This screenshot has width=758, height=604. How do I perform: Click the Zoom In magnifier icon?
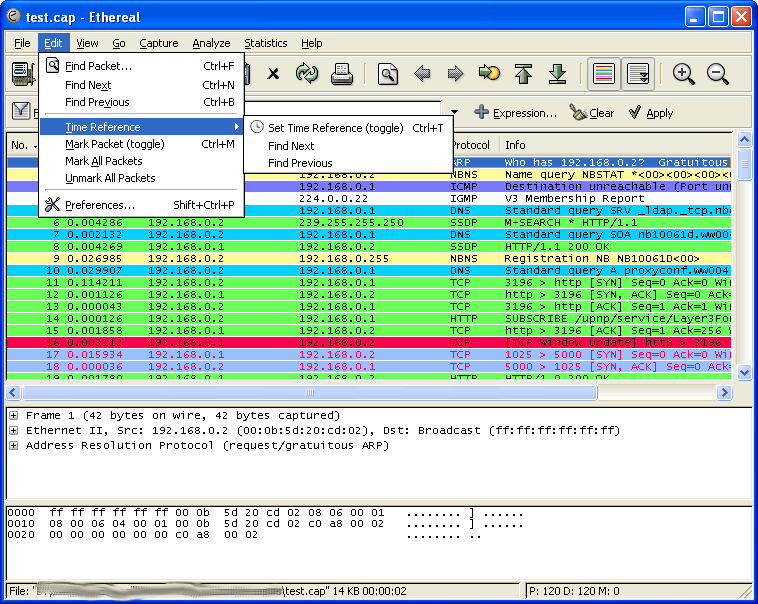point(684,74)
